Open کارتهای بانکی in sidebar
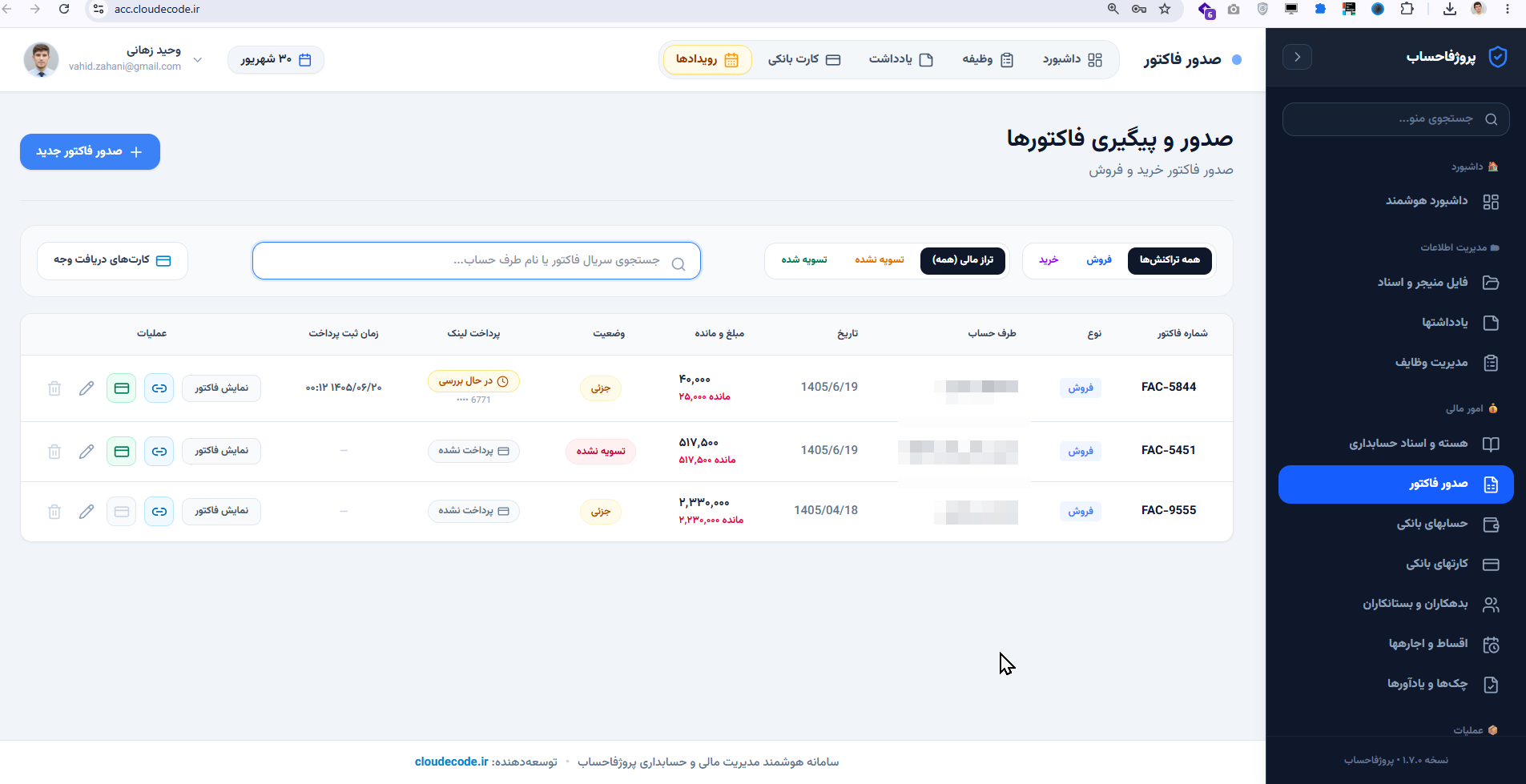The height and width of the screenshot is (784, 1526). coord(1395,565)
